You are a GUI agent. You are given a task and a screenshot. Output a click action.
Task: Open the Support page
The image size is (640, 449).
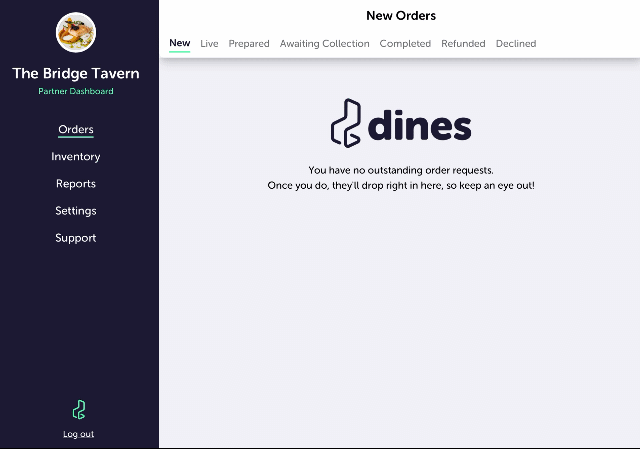click(x=76, y=238)
